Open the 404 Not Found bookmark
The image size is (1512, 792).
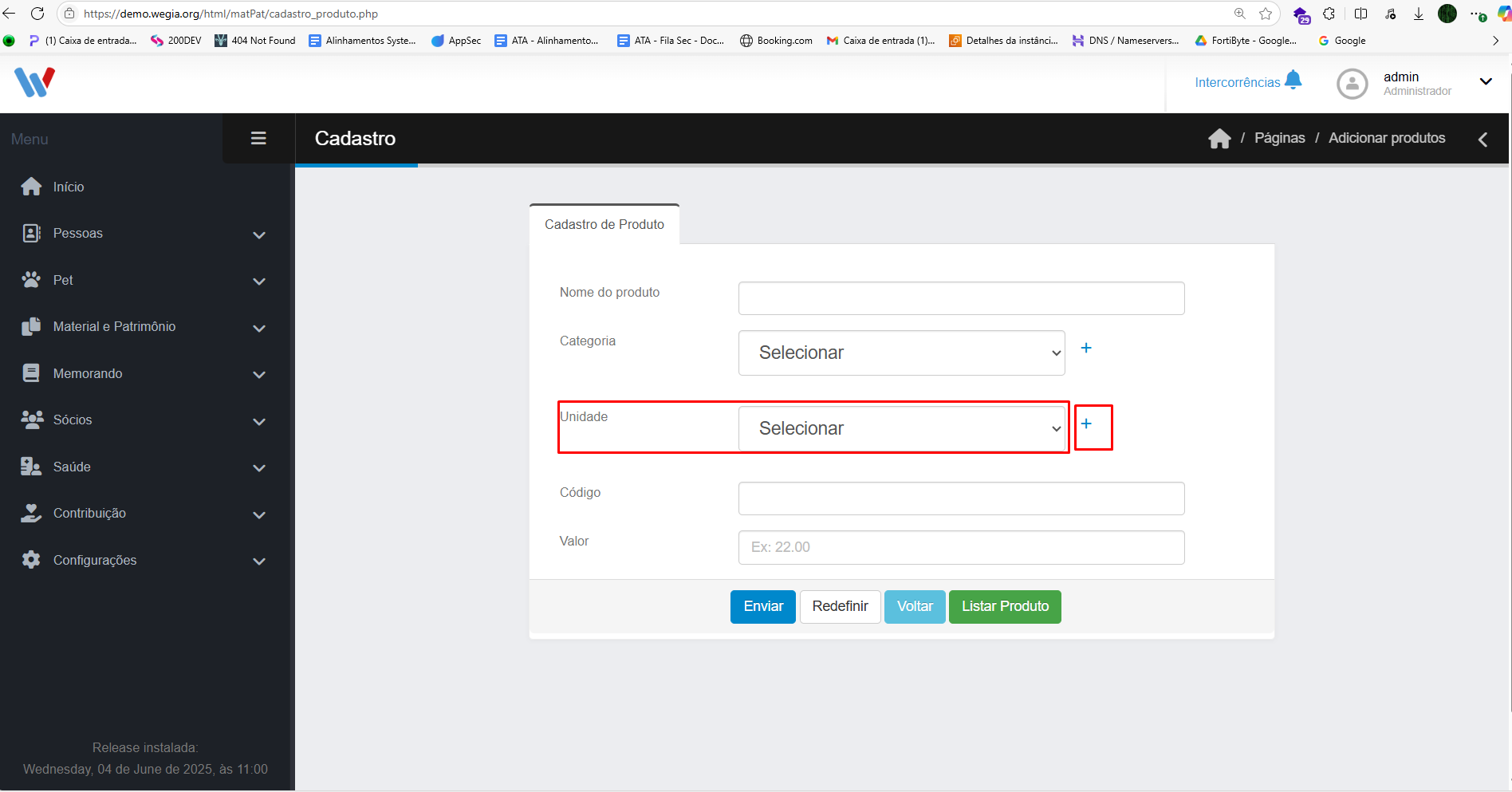tap(255, 41)
